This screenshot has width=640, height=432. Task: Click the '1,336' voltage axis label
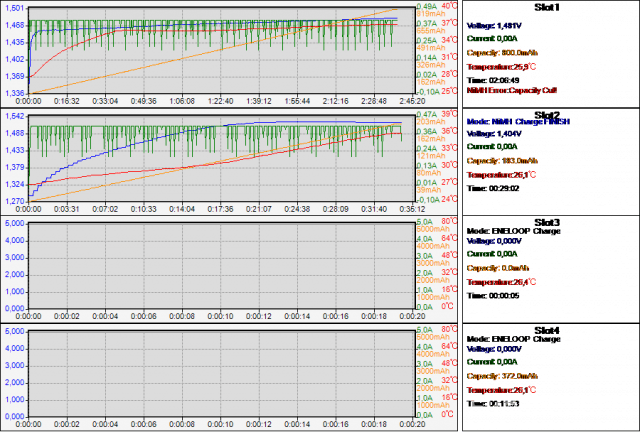tap(14, 94)
